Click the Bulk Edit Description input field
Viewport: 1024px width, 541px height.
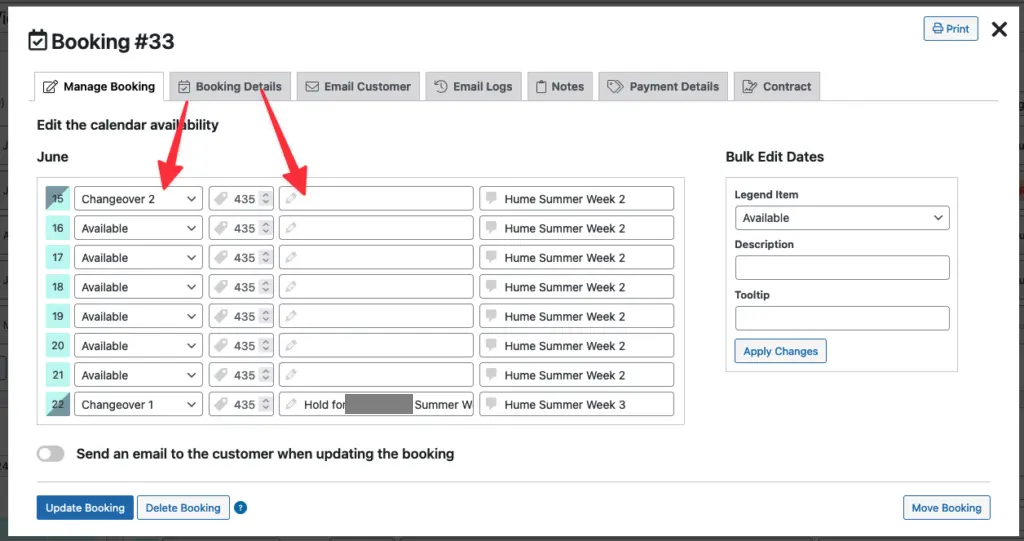(x=841, y=268)
